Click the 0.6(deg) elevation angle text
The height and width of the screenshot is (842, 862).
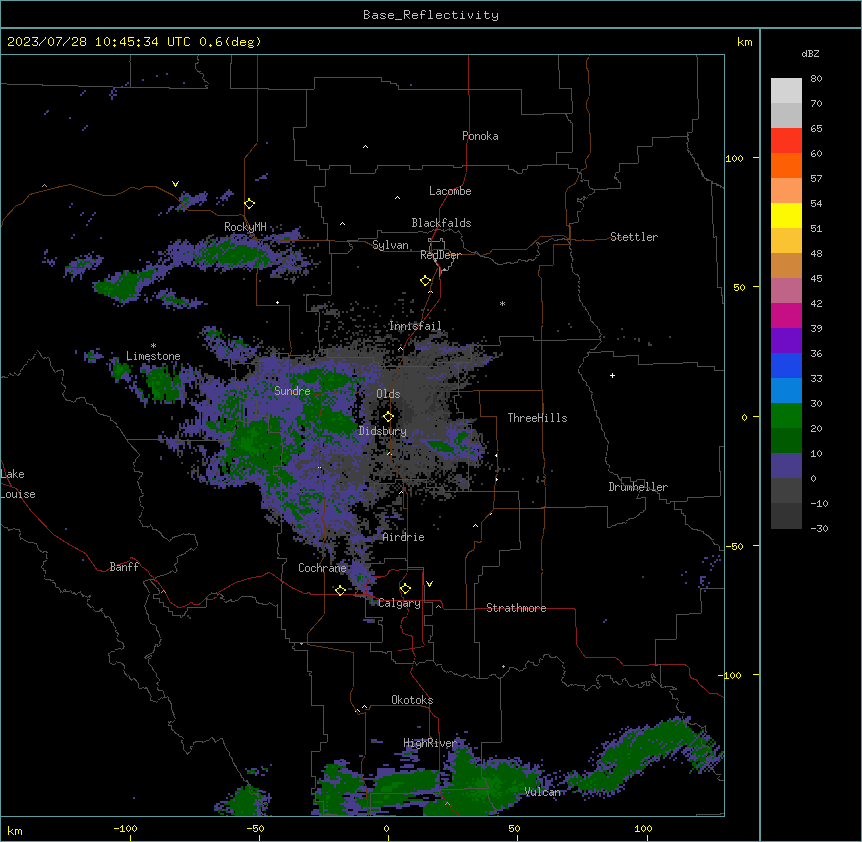click(x=230, y=42)
